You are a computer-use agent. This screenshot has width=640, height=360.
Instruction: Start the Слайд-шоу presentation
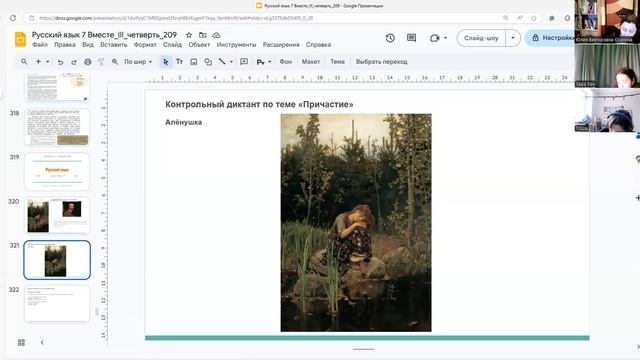pyautogui.click(x=481, y=38)
